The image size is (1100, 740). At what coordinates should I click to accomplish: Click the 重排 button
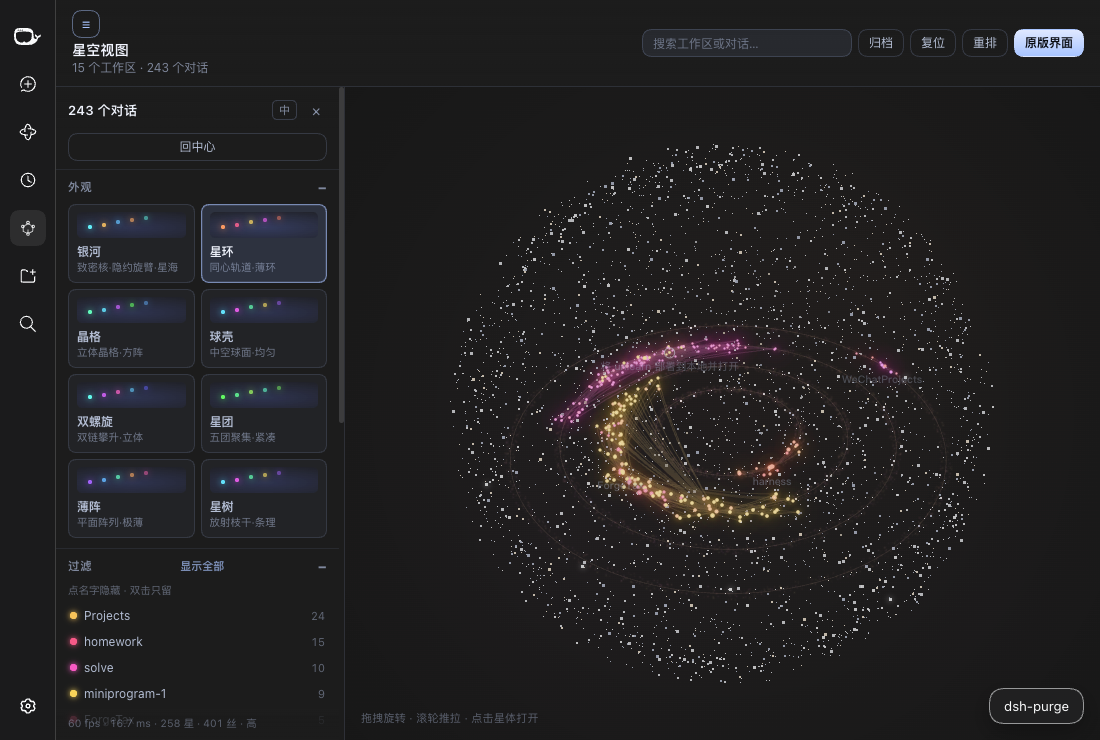(x=984, y=43)
